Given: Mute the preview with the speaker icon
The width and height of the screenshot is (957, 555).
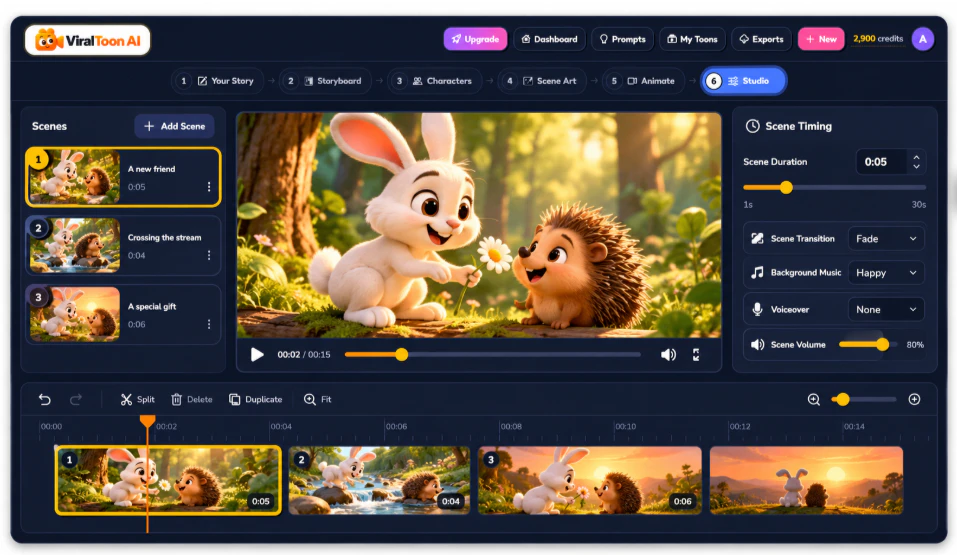Looking at the screenshot, I should (668, 355).
